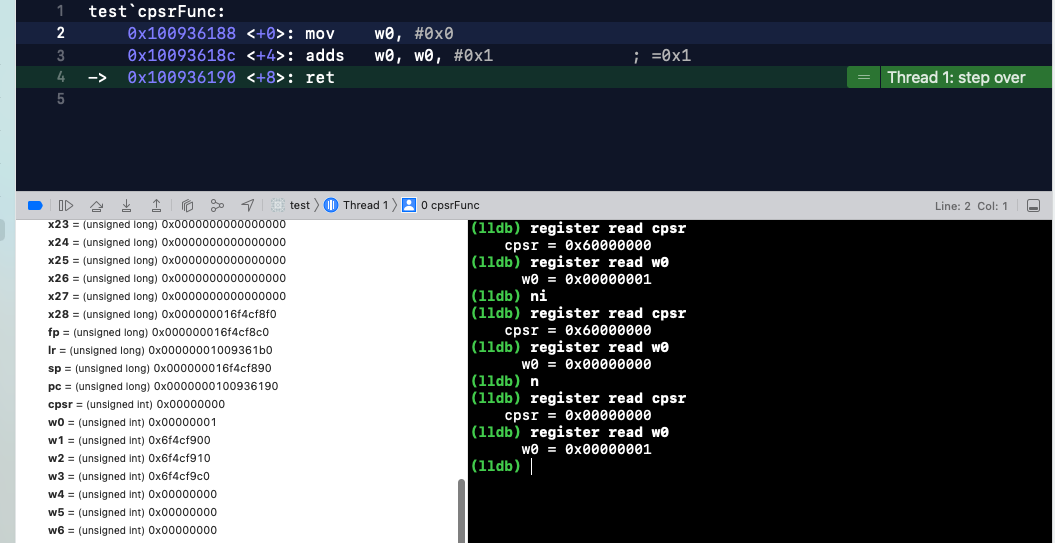Click the Simulate Location arrow icon
1055x543 pixels.
(x=248, y=205)
